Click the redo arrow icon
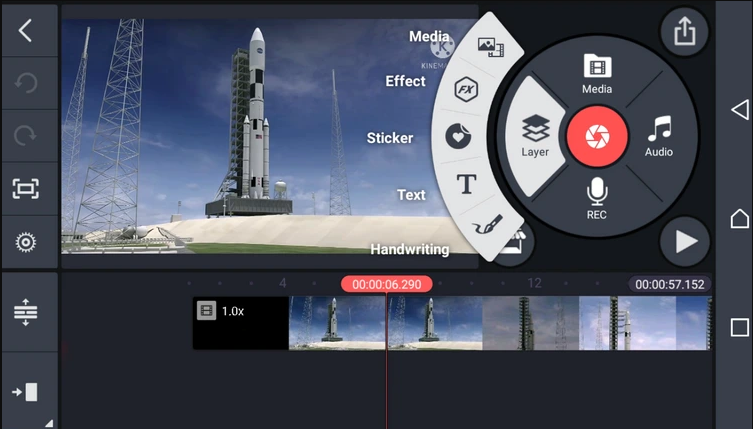The width and height of the screenshot is (753, 429). 26,136
